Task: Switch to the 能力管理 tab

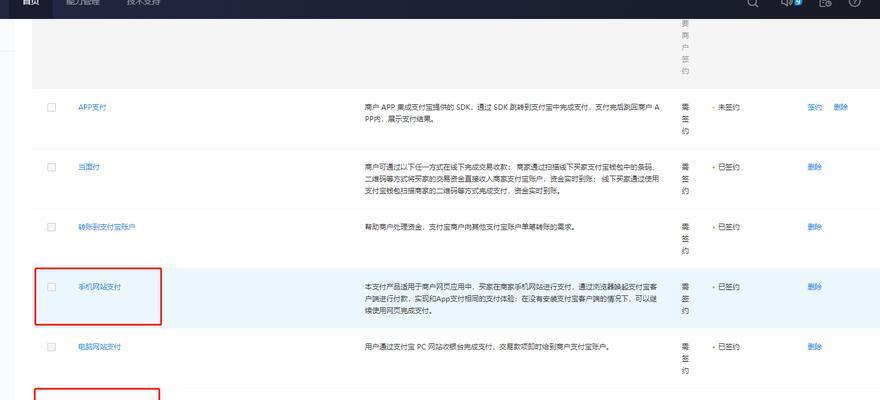Action: 84,2
